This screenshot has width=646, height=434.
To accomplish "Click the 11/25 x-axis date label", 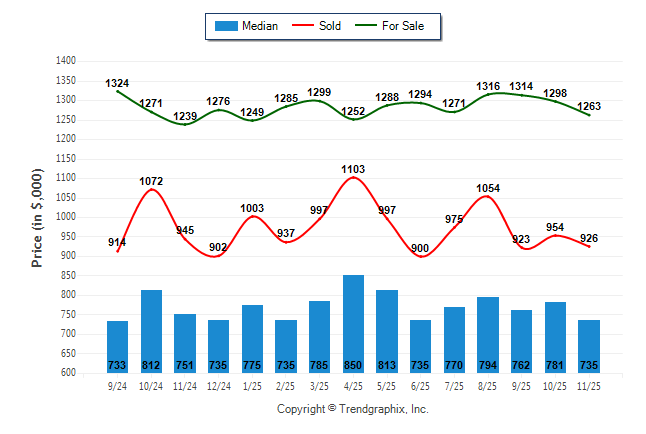I will coord(589,384).
